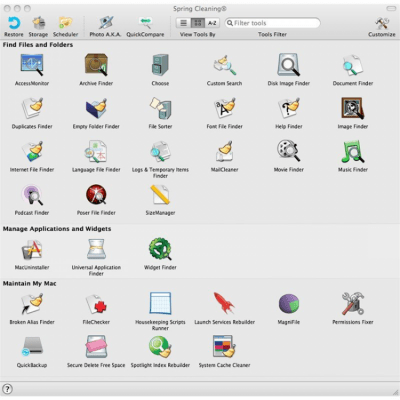The image size is (400, 400).
Task: Click the toolbar toggle pill in title bar
Action: [x=391, y=8]
